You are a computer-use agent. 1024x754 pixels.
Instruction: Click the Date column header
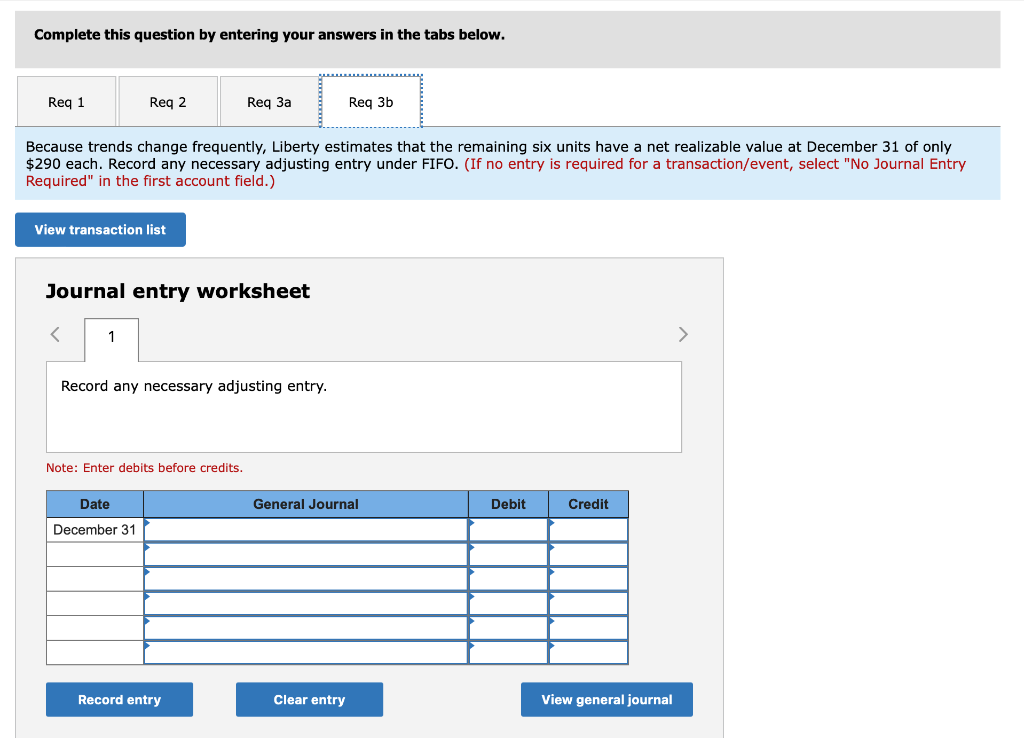click(x=95, y=504)
